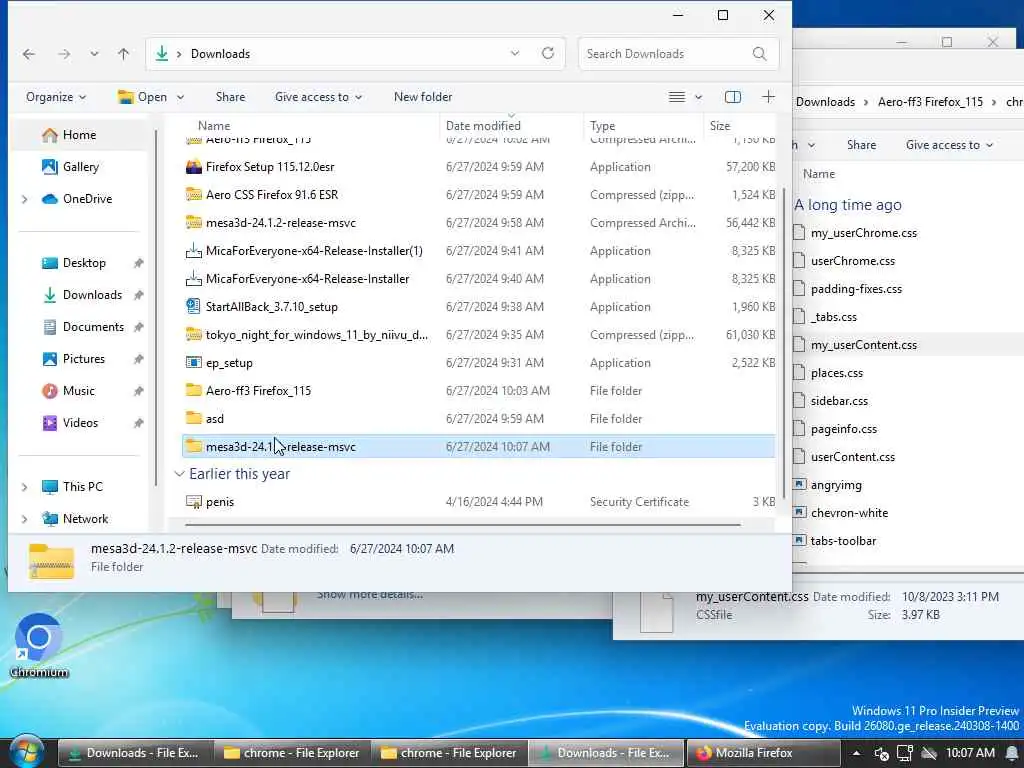Screen dimensions: 1024x768
Task: Select angryimg image in chrome window
Action: 836,486
